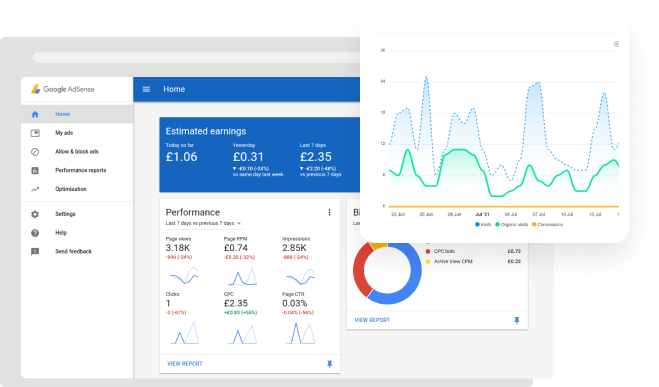Click VIEW REPORT under Performance
Image resolution: width=659 pixels, height=387 pixels.
click(185, 363)
